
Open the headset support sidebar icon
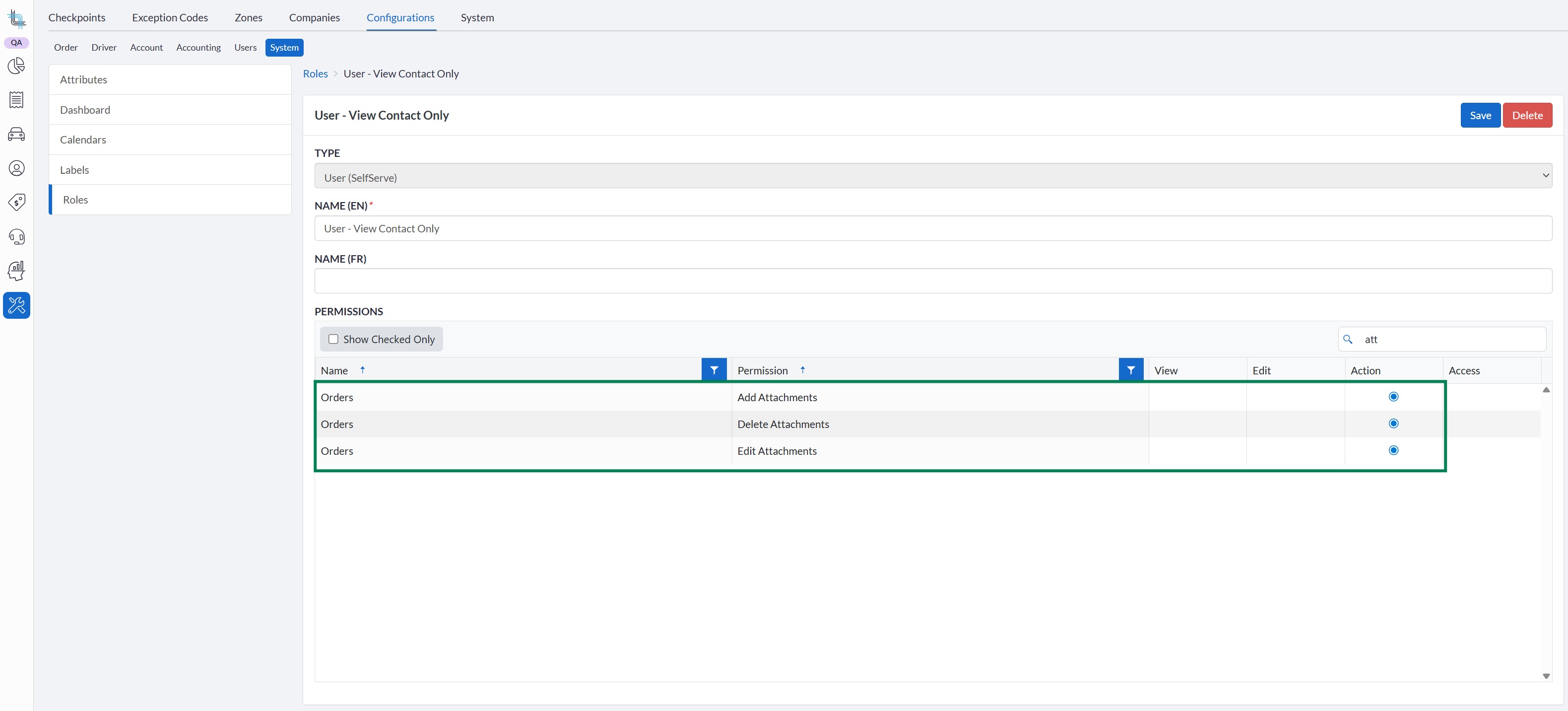pyautogui.click(x=16, y=236)
